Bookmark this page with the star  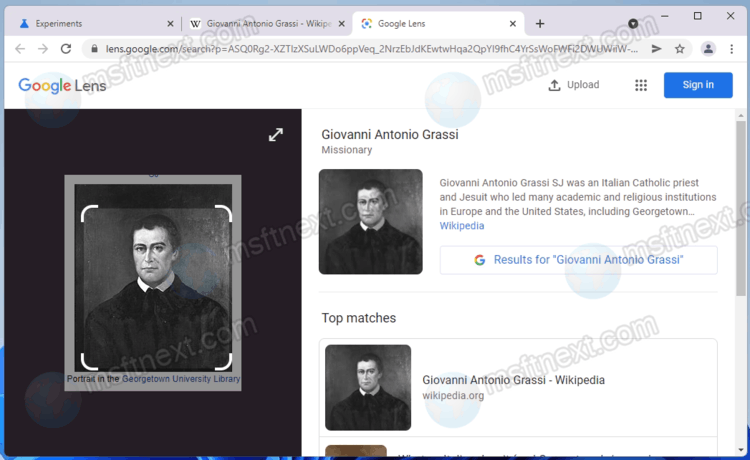pyautogui.click(x=680, y=49)
